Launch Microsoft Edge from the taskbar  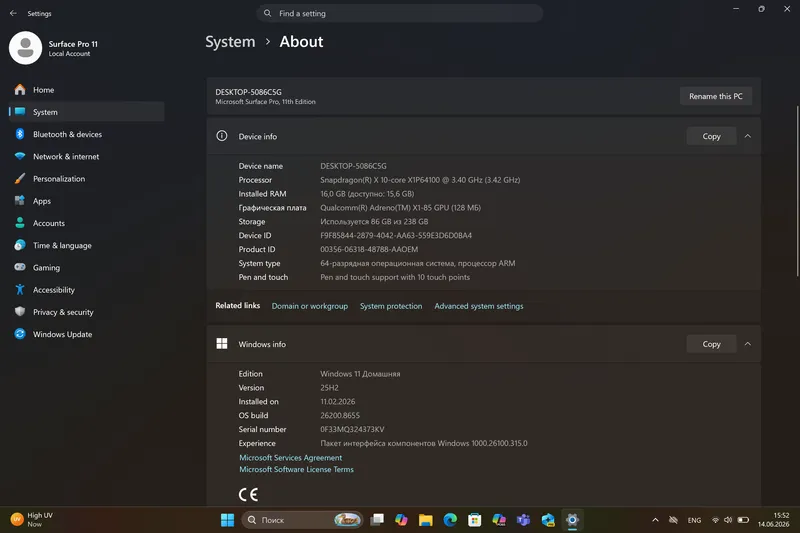point(450,520)
